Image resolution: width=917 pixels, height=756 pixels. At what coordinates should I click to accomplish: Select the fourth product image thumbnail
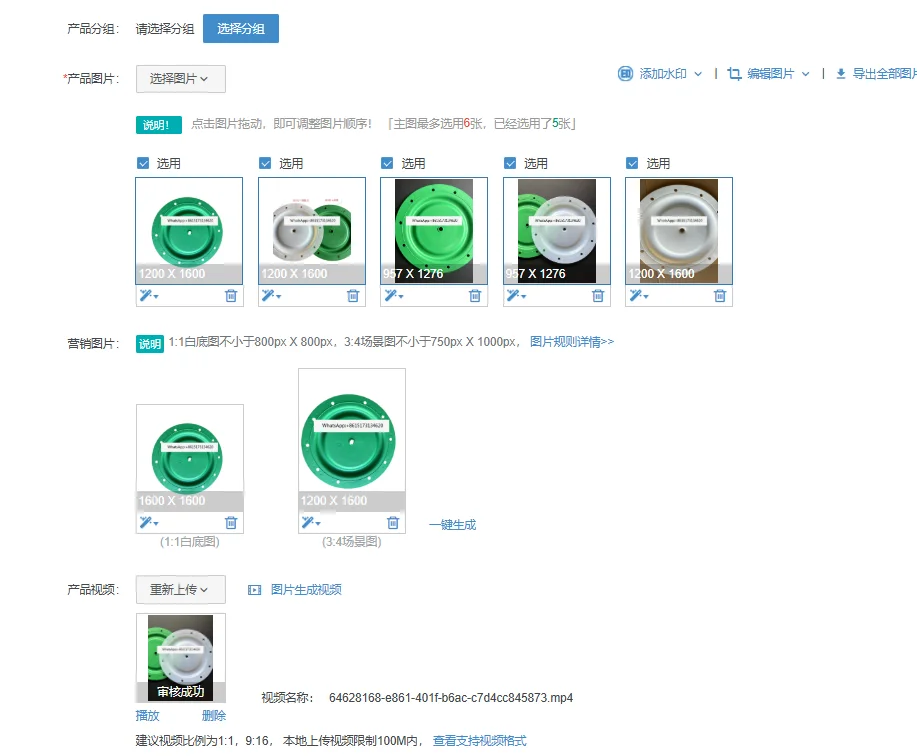click(x=557, y=230)
